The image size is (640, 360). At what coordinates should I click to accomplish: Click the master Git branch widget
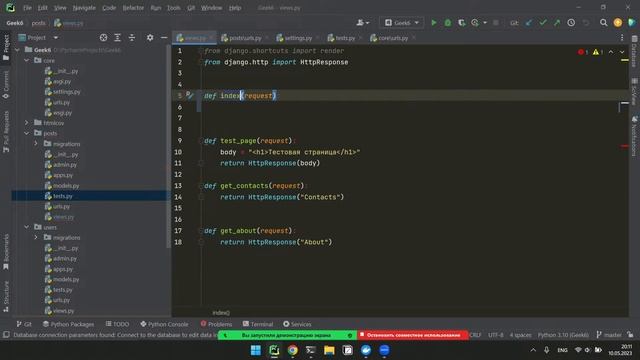[x=609, y=335]
